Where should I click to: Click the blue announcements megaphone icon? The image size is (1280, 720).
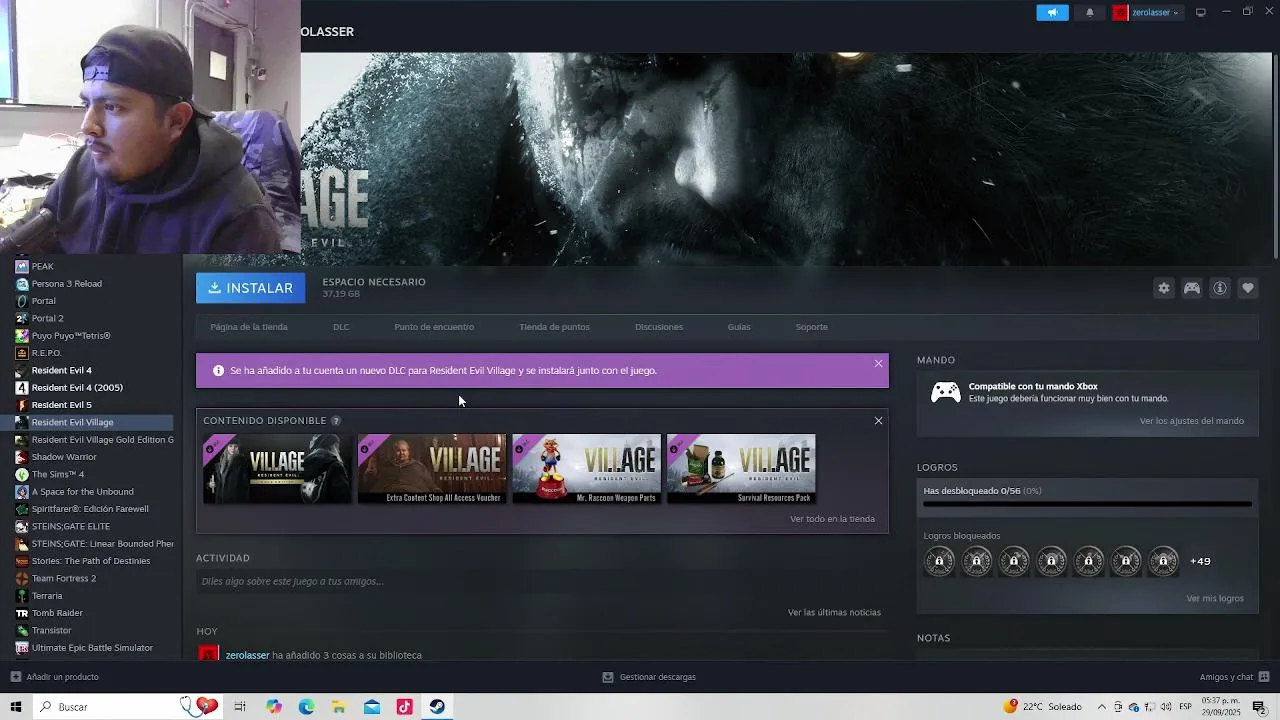click(x=1052, y=13)
